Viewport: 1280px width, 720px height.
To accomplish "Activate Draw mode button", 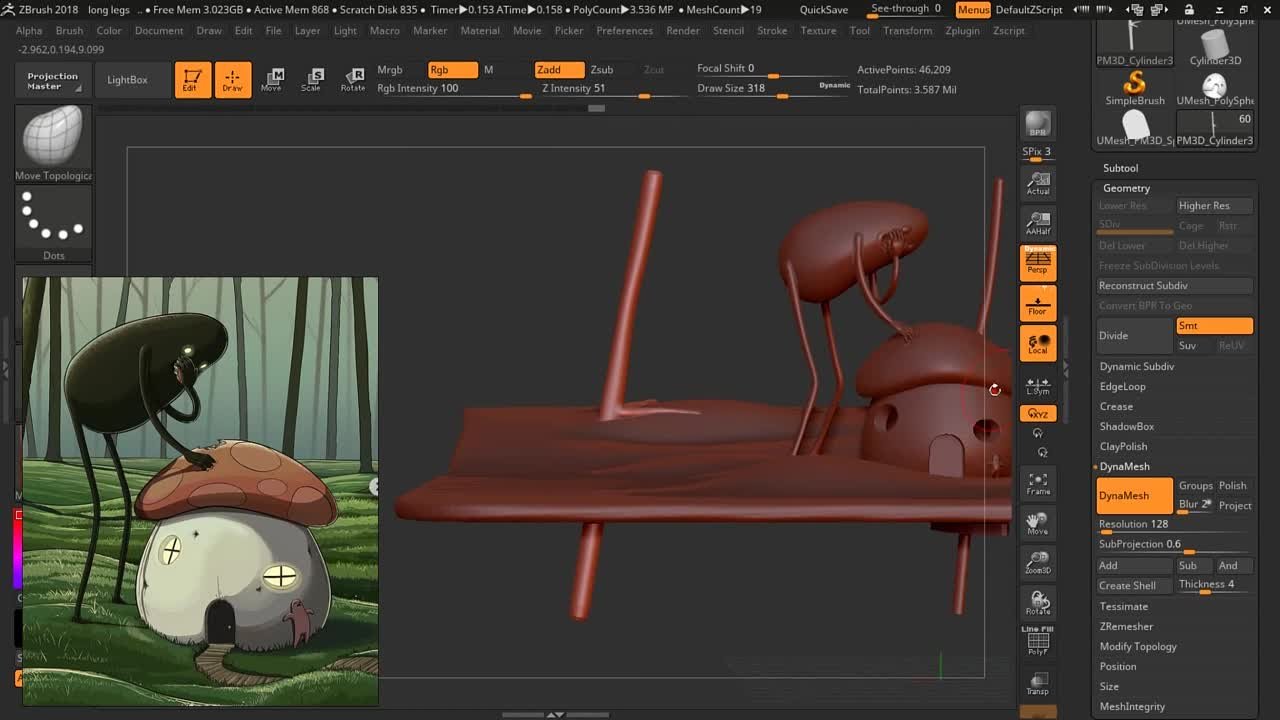I will point(232,80).
